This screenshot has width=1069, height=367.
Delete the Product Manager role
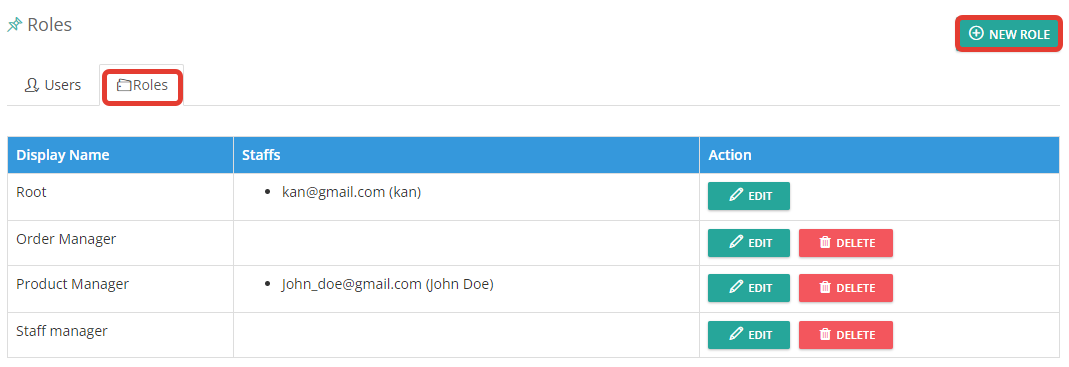[x=845, y=288]
